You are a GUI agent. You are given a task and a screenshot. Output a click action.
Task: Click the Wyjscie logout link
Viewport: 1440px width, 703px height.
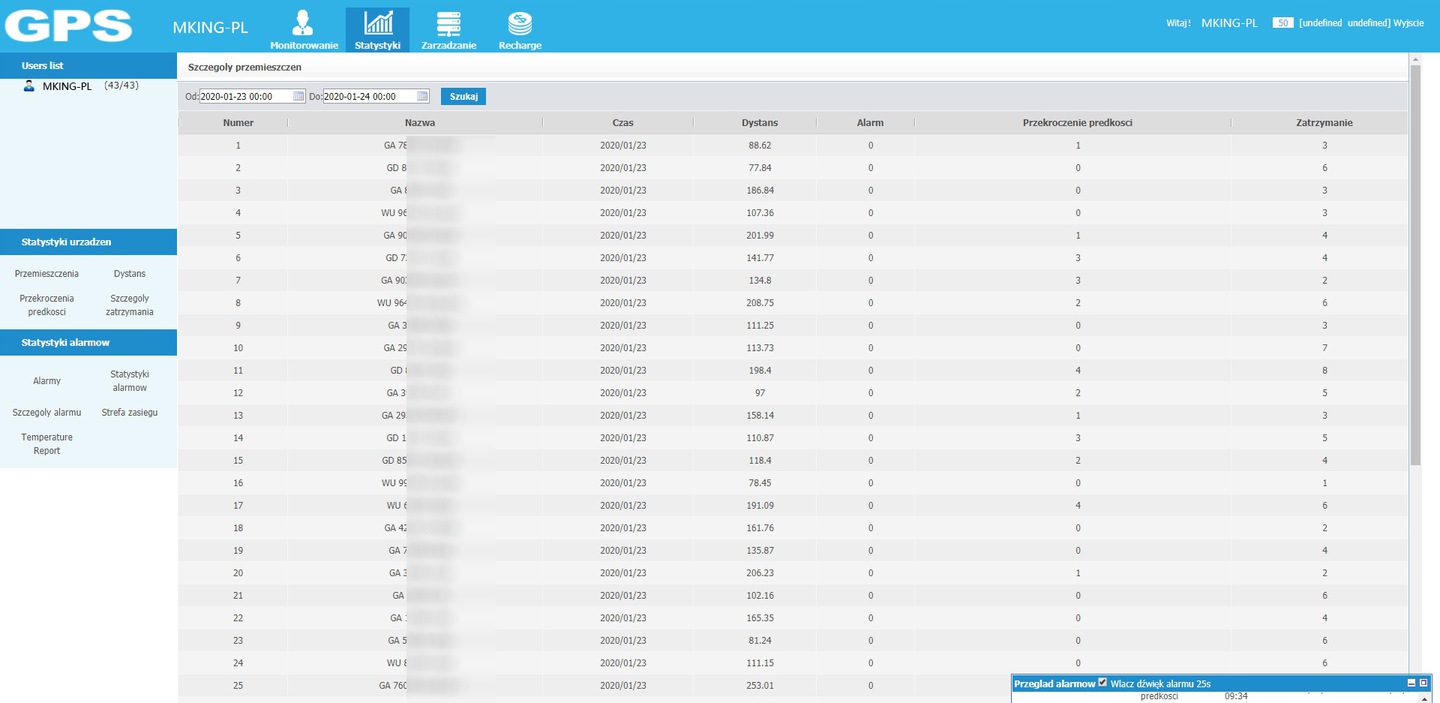click(1408, 23)
